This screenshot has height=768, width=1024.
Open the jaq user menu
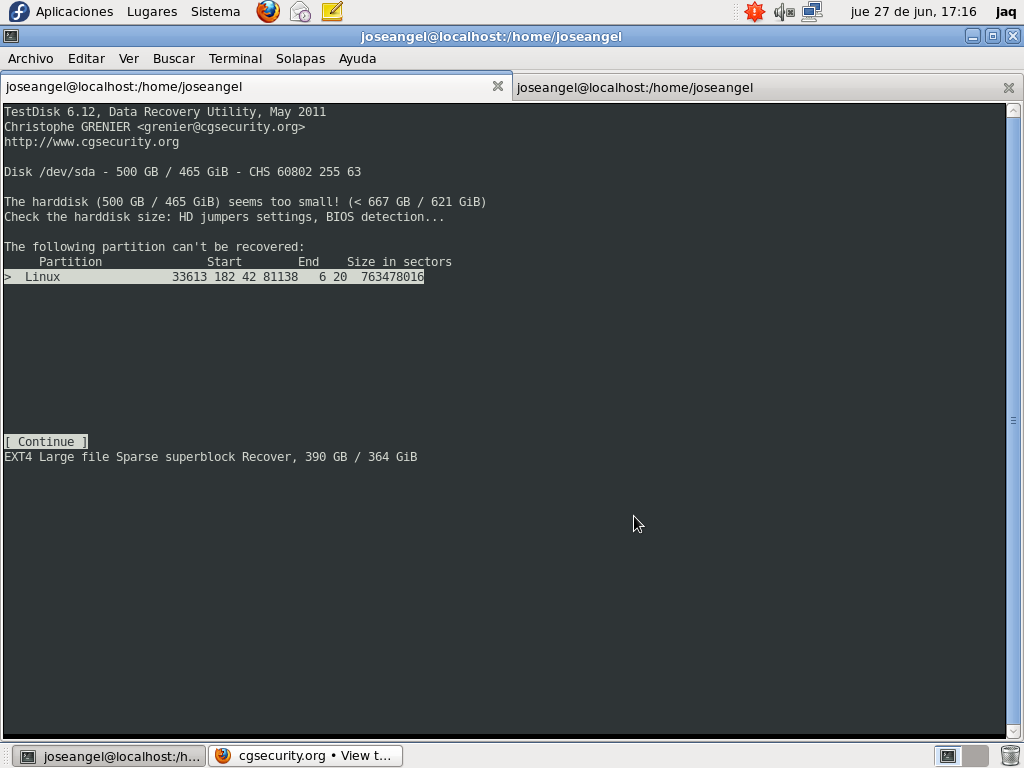(1006, 12)
